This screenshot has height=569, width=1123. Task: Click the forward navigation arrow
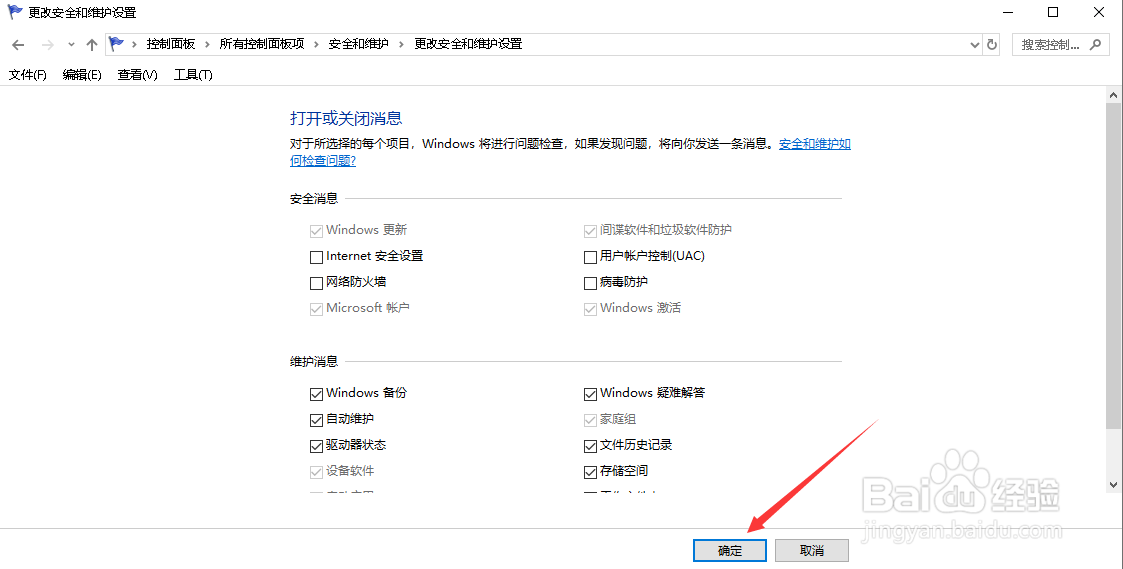[x=48, y=44]
